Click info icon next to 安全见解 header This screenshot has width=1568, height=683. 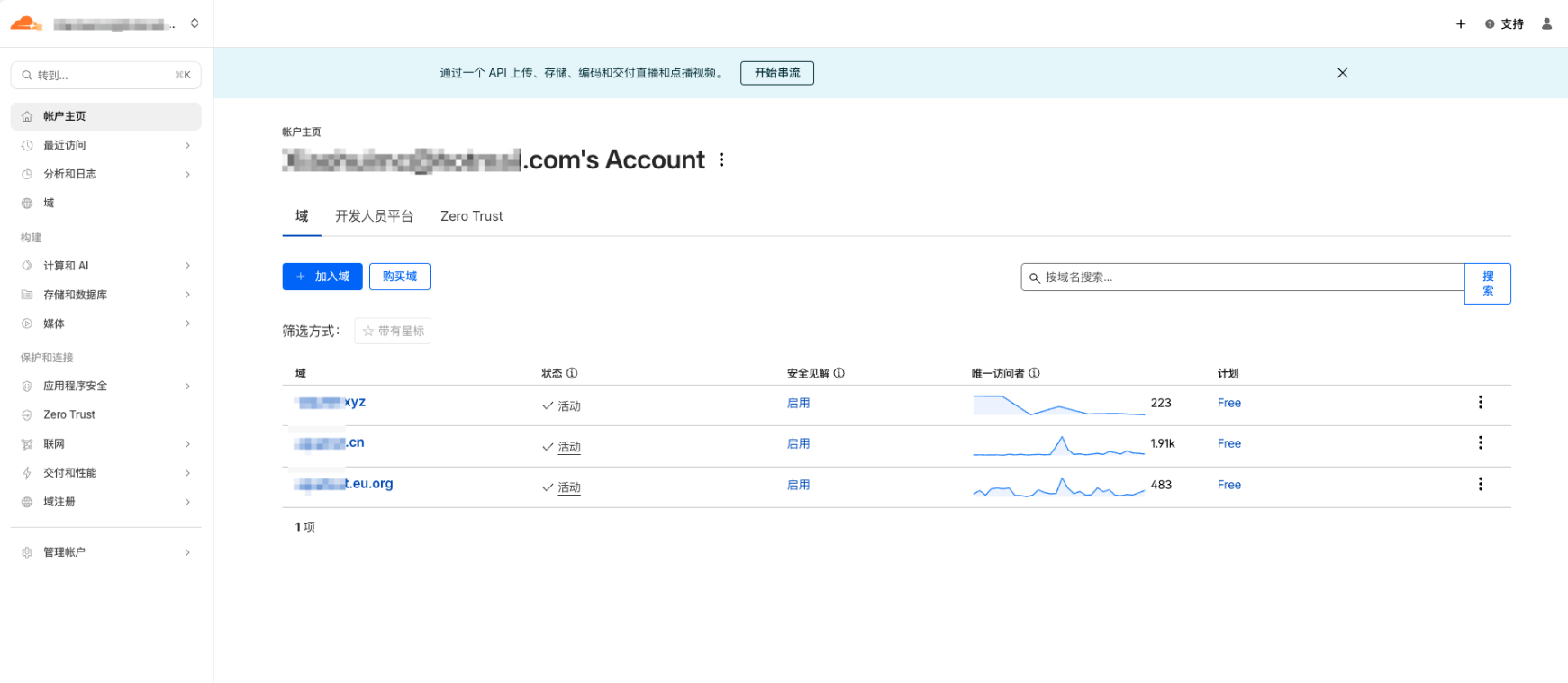(838, 373)
